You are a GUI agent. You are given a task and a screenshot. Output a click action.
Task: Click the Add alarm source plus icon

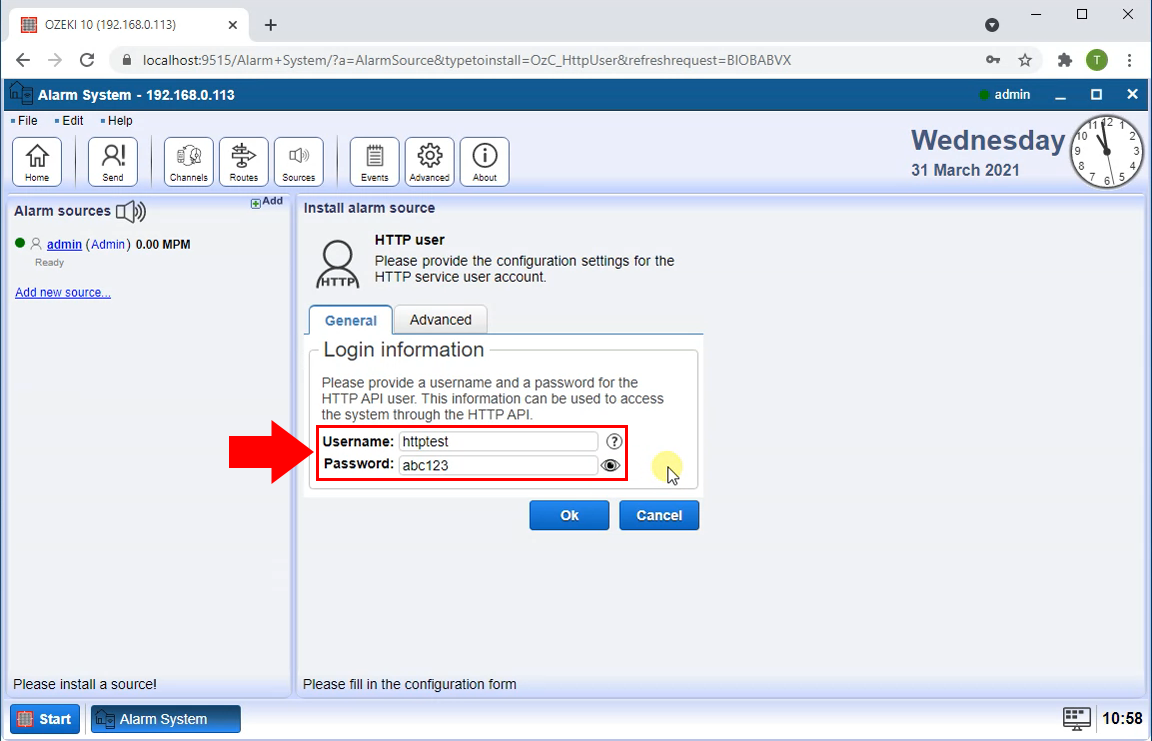coord(256,203)
